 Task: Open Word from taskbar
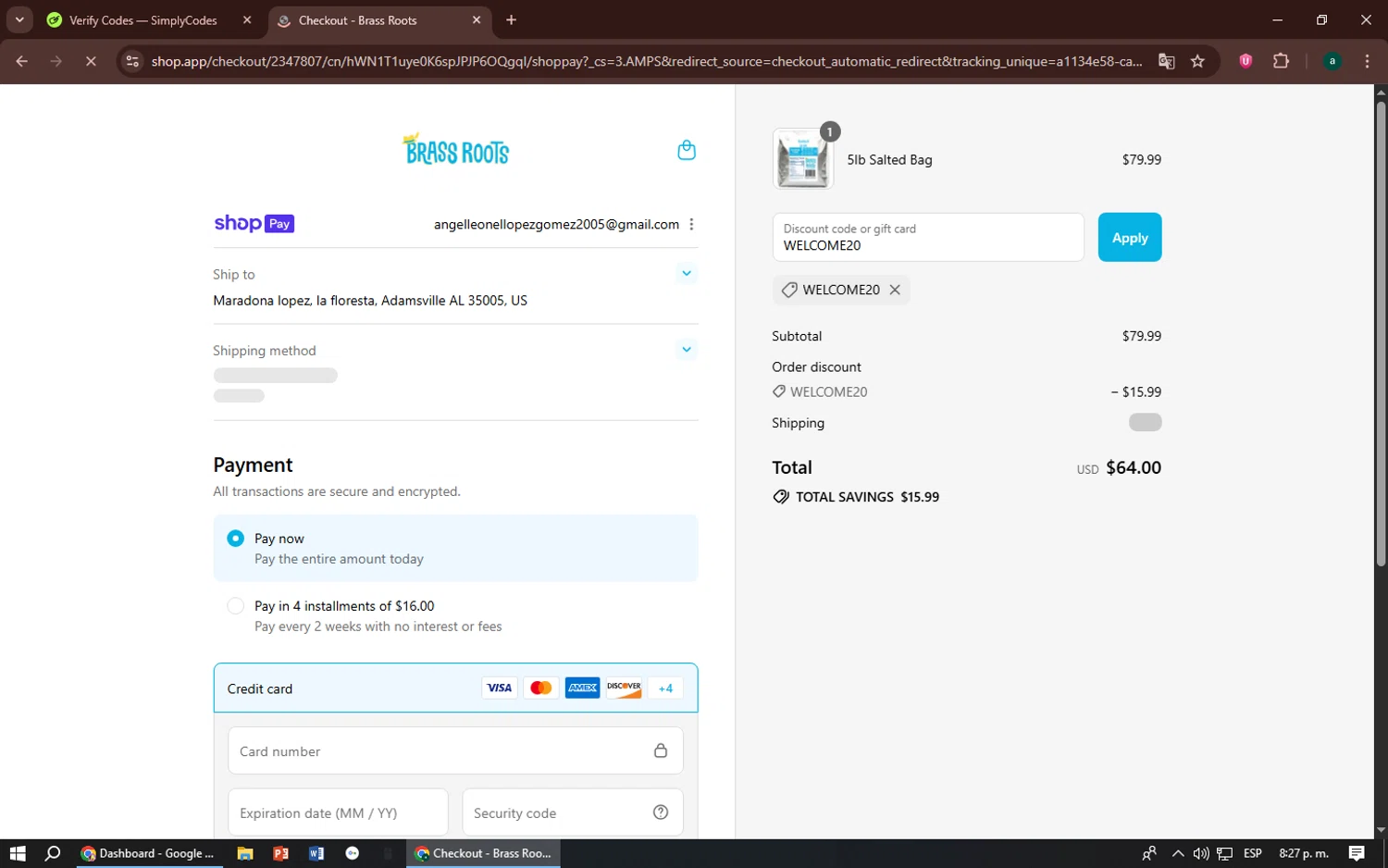click(x=316, y=853)
